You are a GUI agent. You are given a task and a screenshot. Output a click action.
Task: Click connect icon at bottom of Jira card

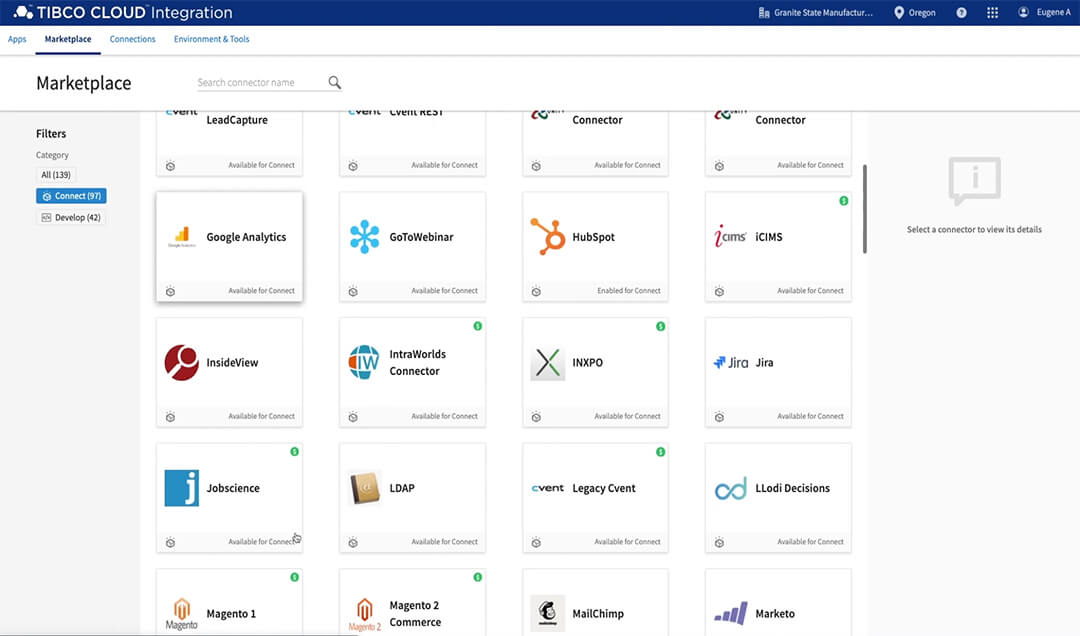tap(719, 417)
